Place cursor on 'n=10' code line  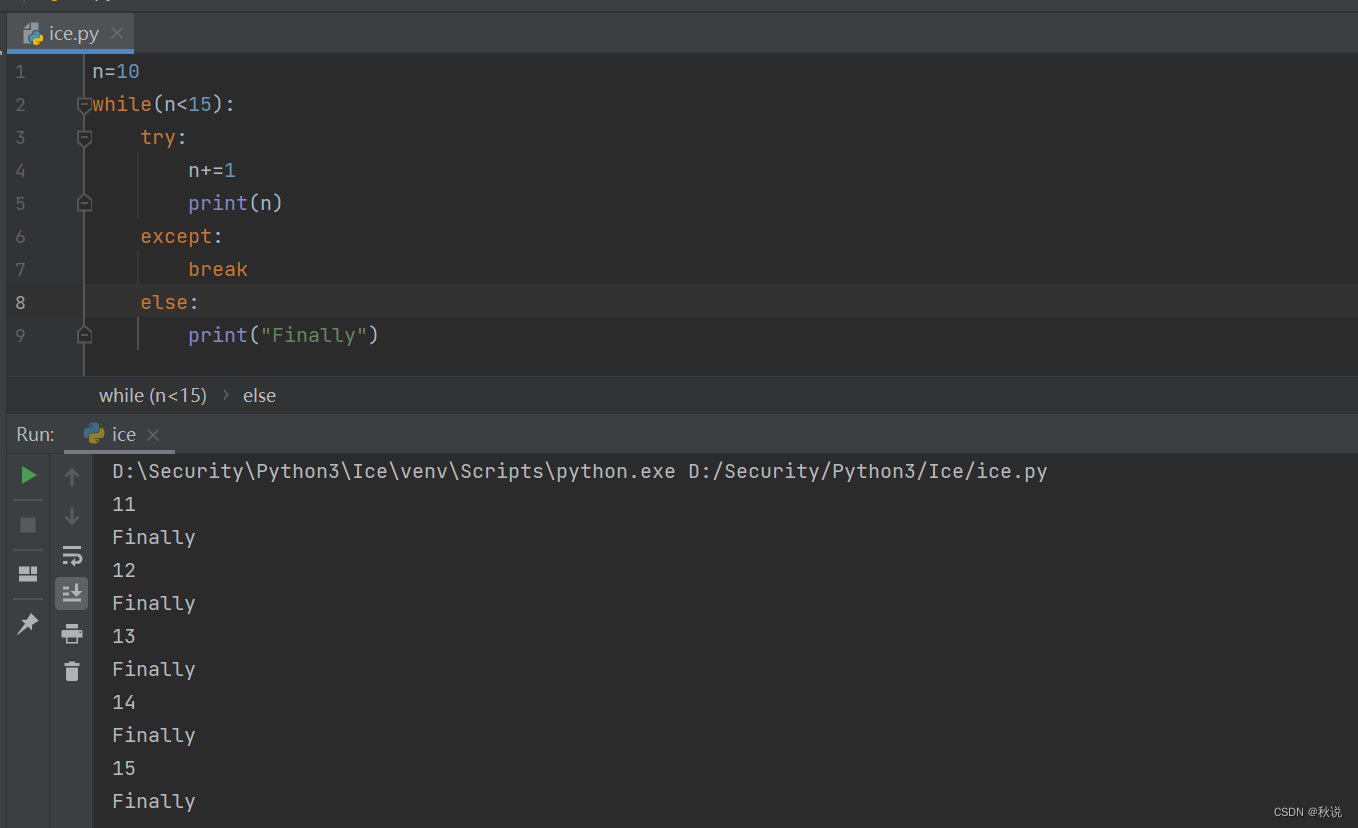(x=116, y=72)
